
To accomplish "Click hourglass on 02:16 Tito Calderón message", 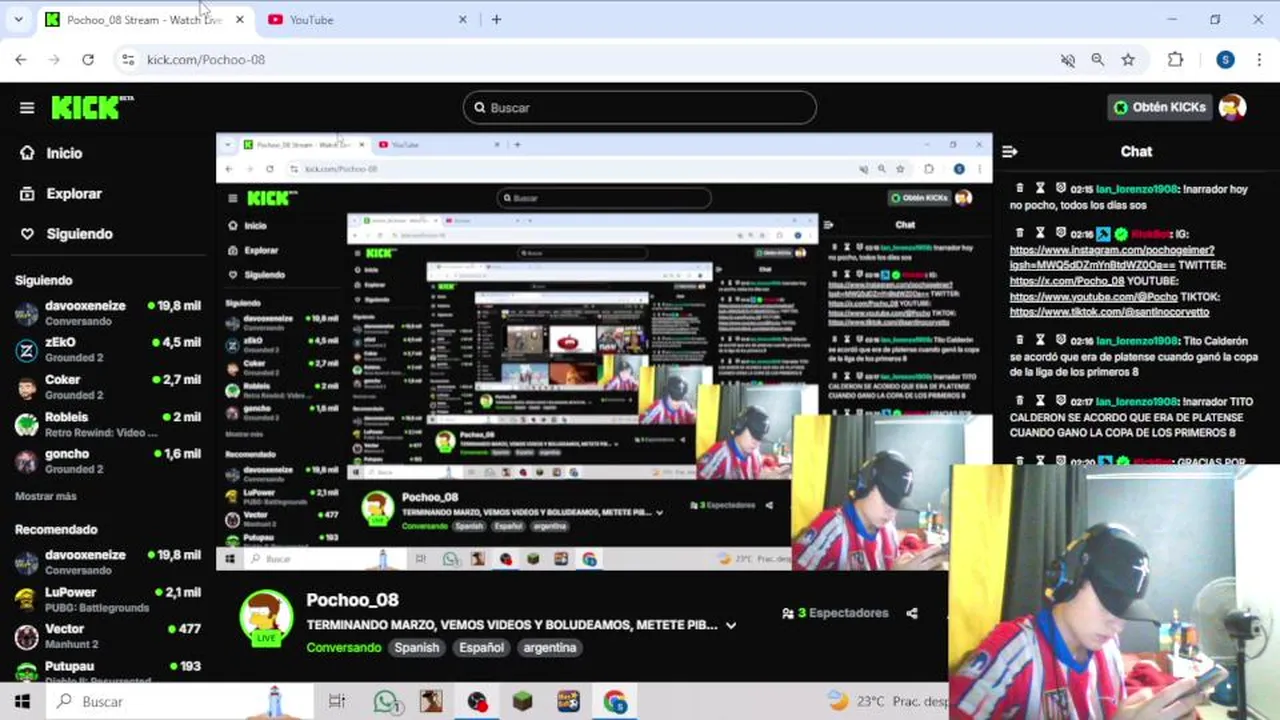I will 1040,340.
